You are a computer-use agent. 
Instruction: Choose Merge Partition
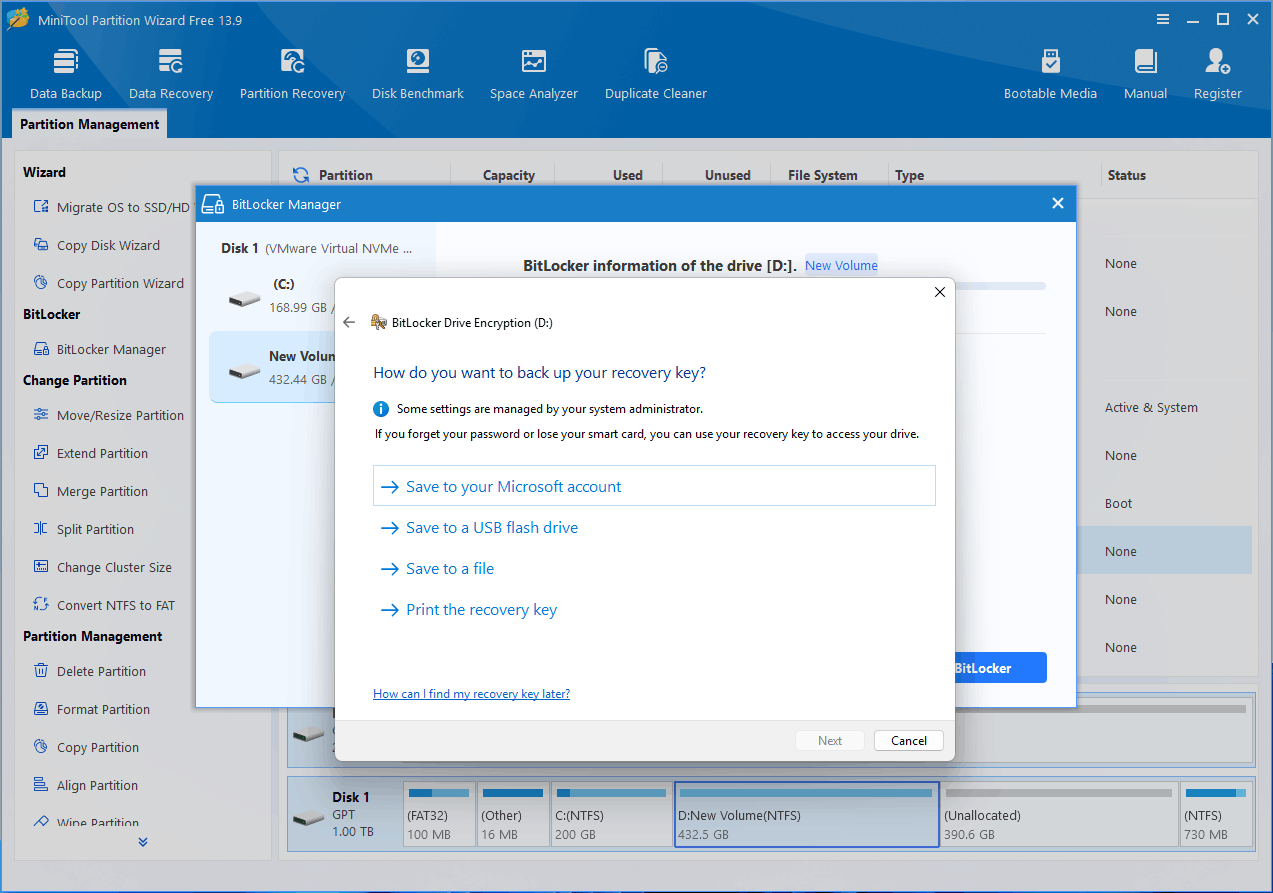tap(90, 491)
